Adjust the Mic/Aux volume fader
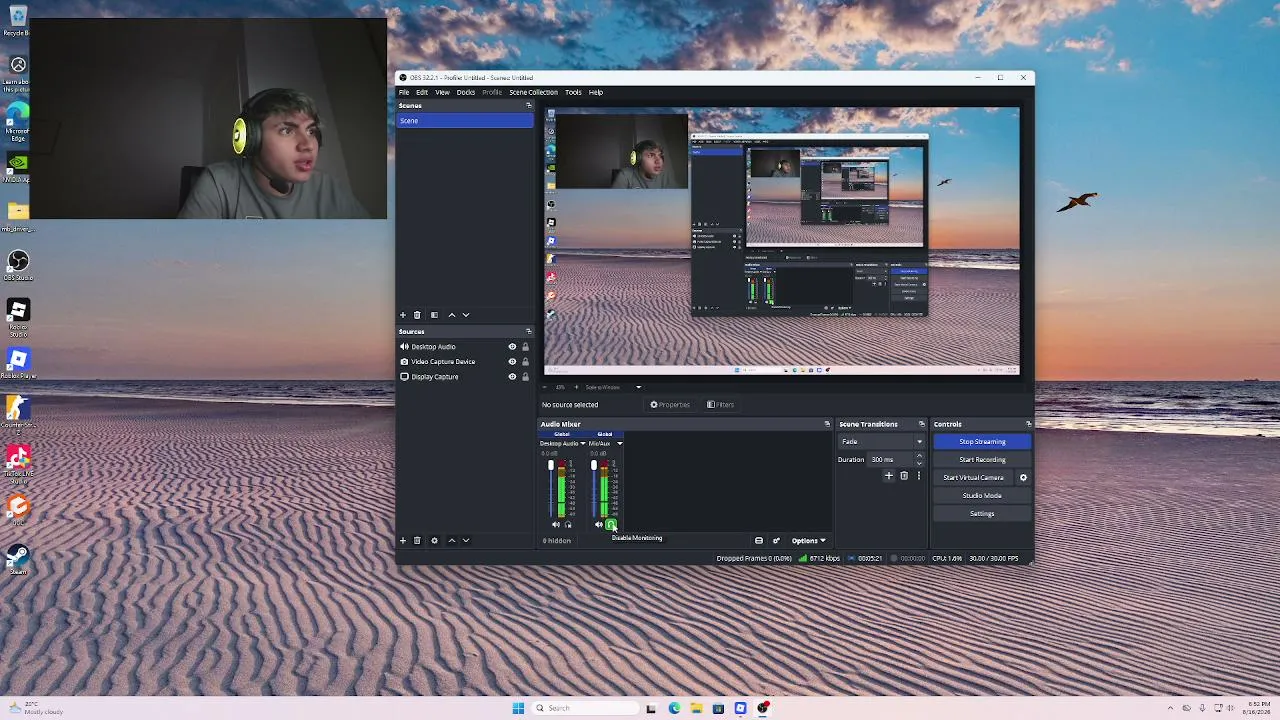The image size is (1280, 720). point(593,467)
